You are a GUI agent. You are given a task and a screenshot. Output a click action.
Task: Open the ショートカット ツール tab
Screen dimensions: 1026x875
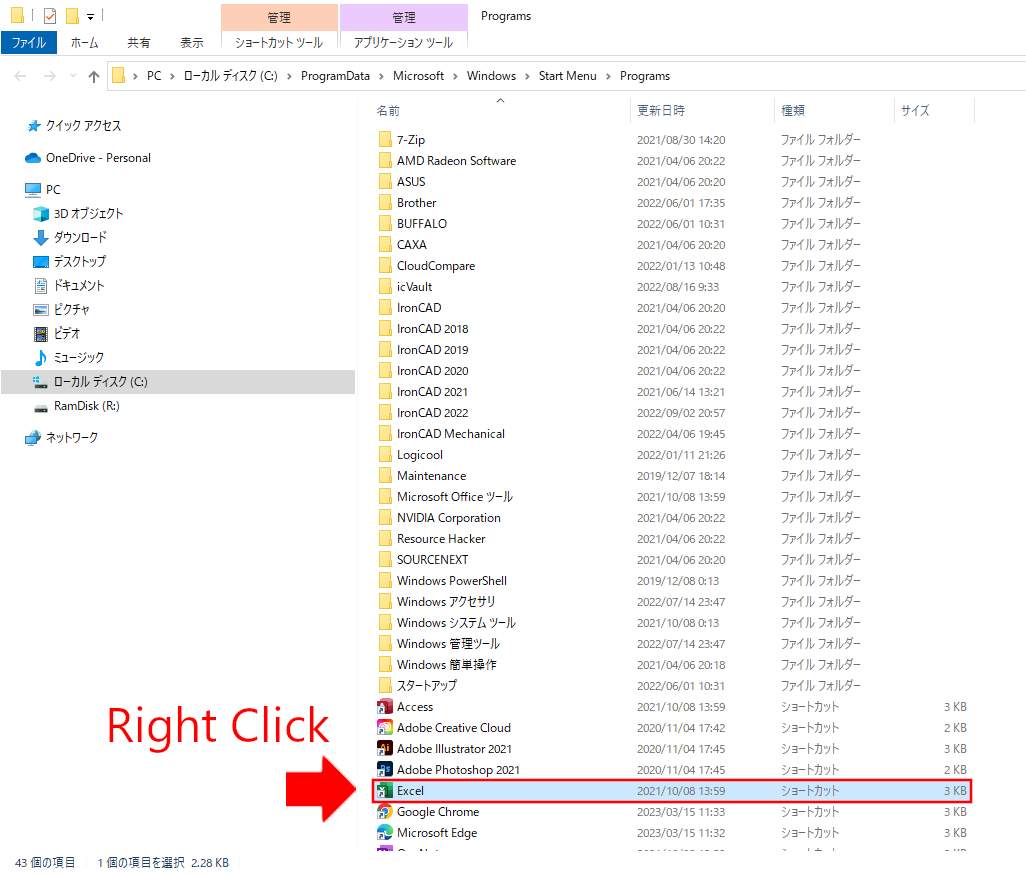tap(279, 43)
